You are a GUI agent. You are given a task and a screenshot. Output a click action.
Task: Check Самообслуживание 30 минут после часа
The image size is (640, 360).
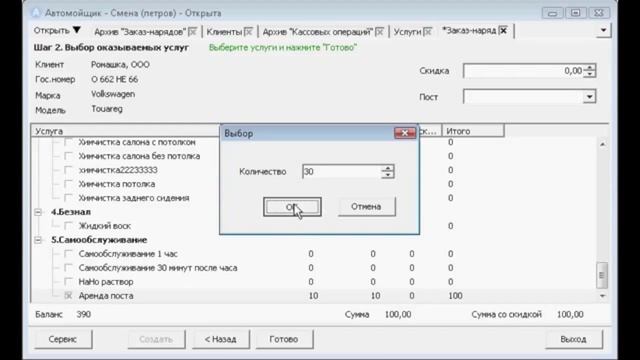pos(69,268)
